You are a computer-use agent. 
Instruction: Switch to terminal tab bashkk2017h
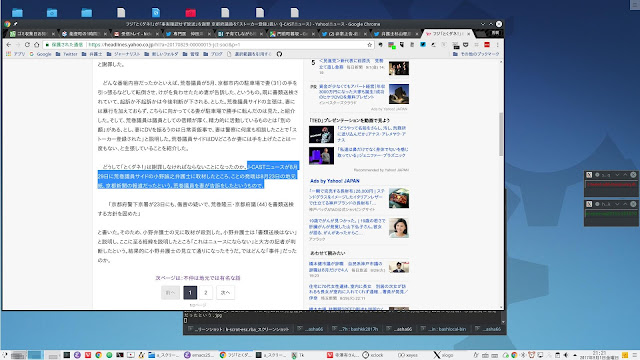pyautogui.click(x=355, y=329)
